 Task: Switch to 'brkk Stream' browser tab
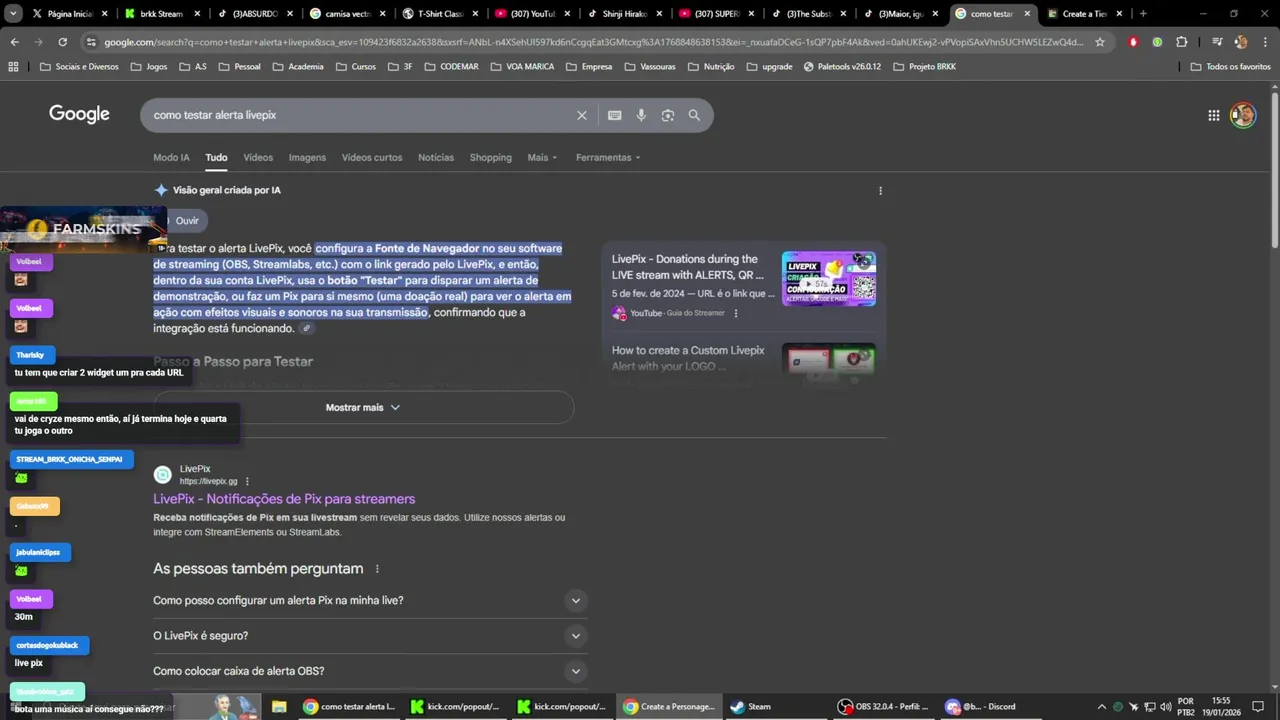[x=161, y=14]
